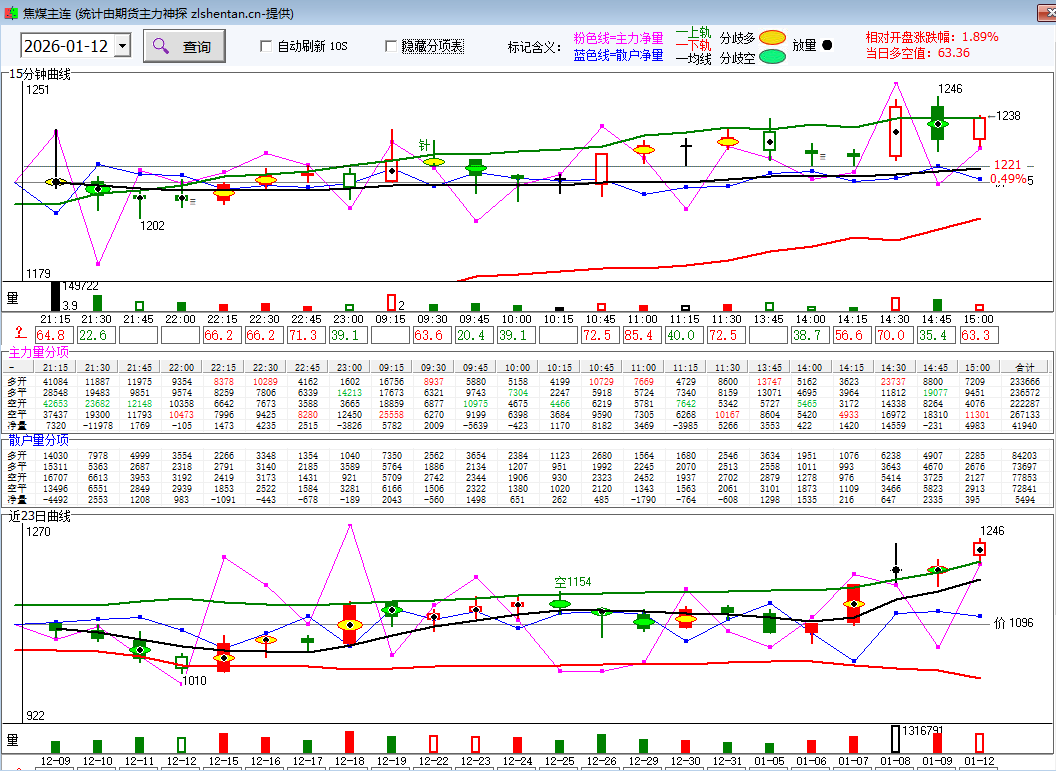Click 当日多空值 63.36 text

pos(918,53)
